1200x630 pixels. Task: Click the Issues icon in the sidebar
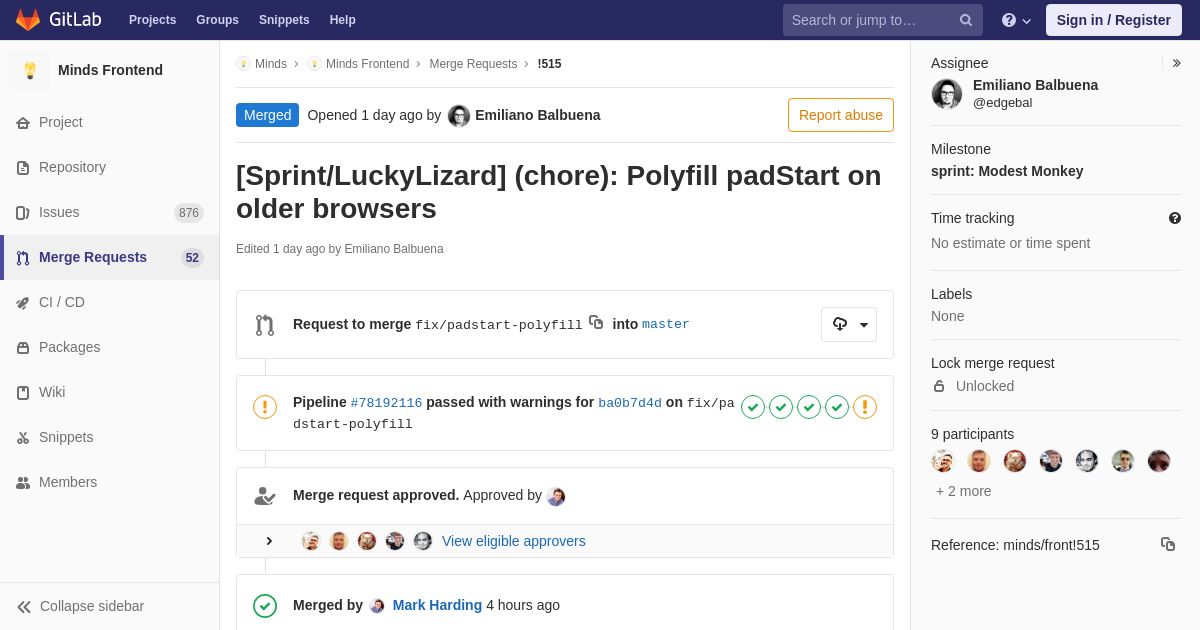click(23, 213)
